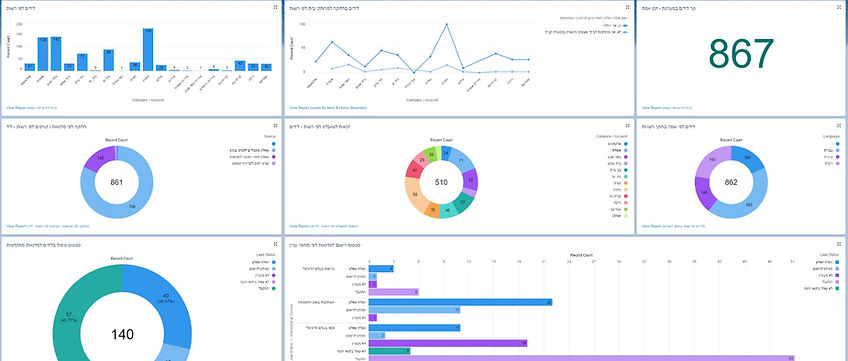This screenshot has width=848, height=361.
Task: Select the orange 35 segment in the 510 donut
Action: [433, 209]
